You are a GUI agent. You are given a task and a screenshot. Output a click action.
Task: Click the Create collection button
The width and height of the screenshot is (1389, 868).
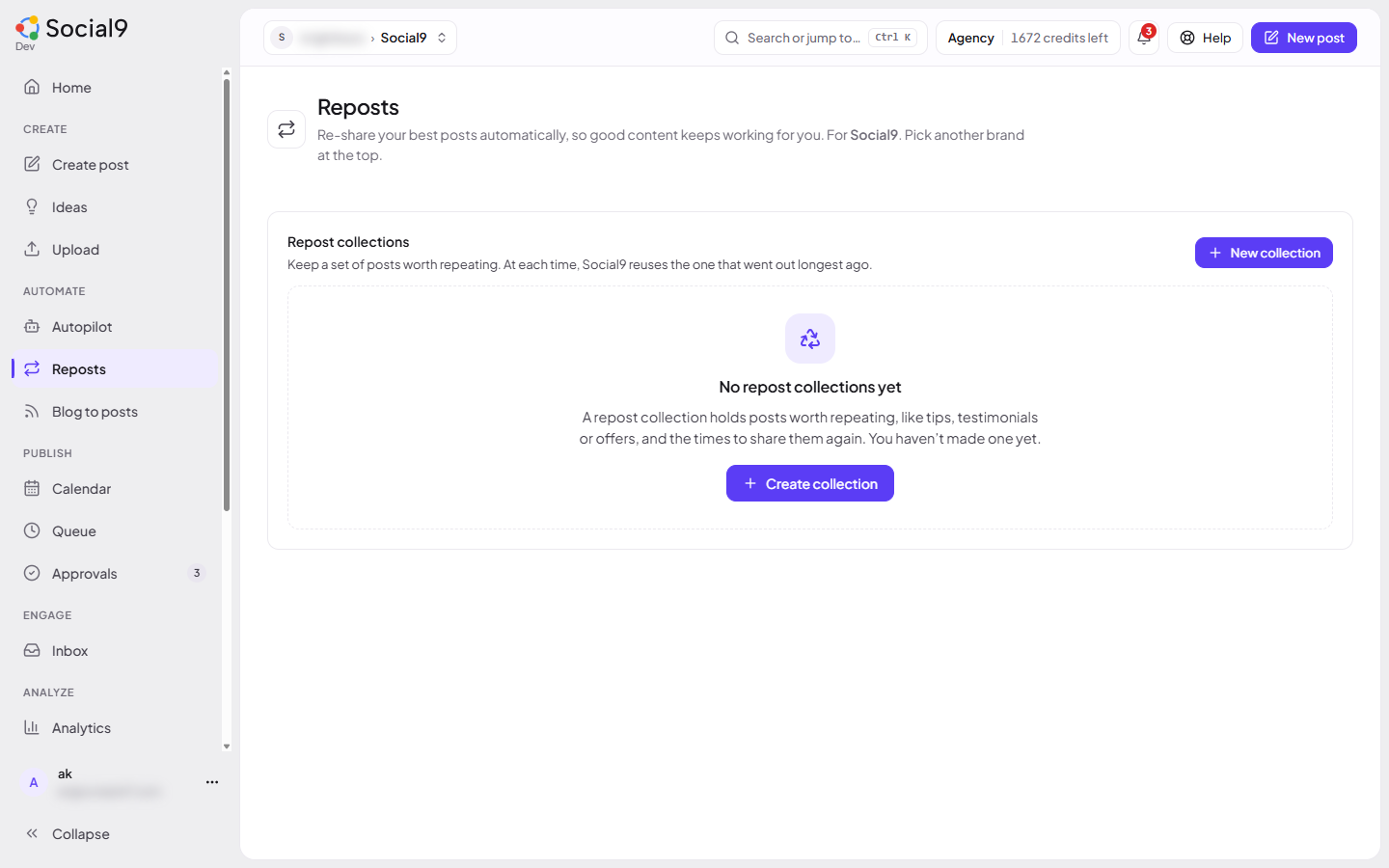point(810,483)
